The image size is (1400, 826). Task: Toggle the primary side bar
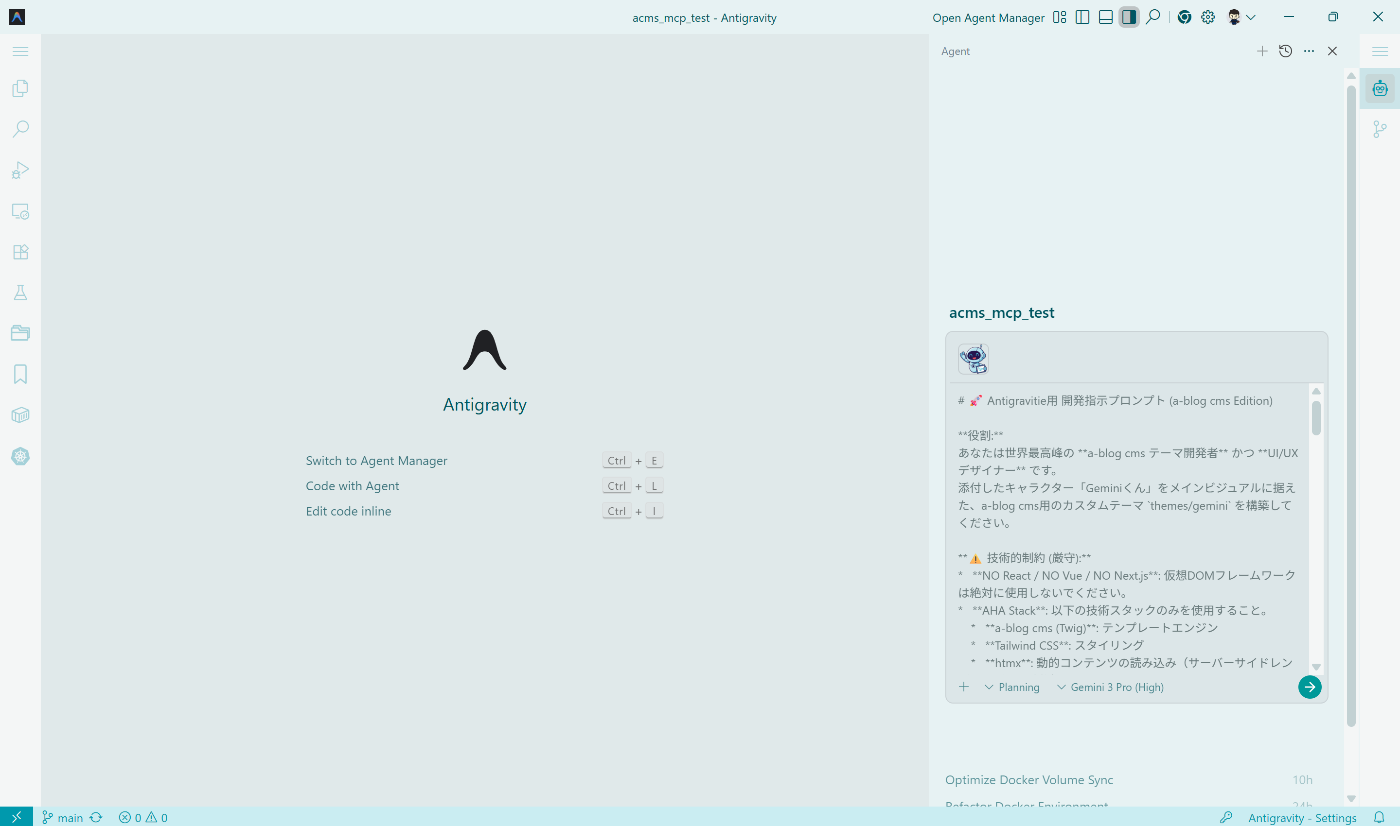click(1083, 17)
